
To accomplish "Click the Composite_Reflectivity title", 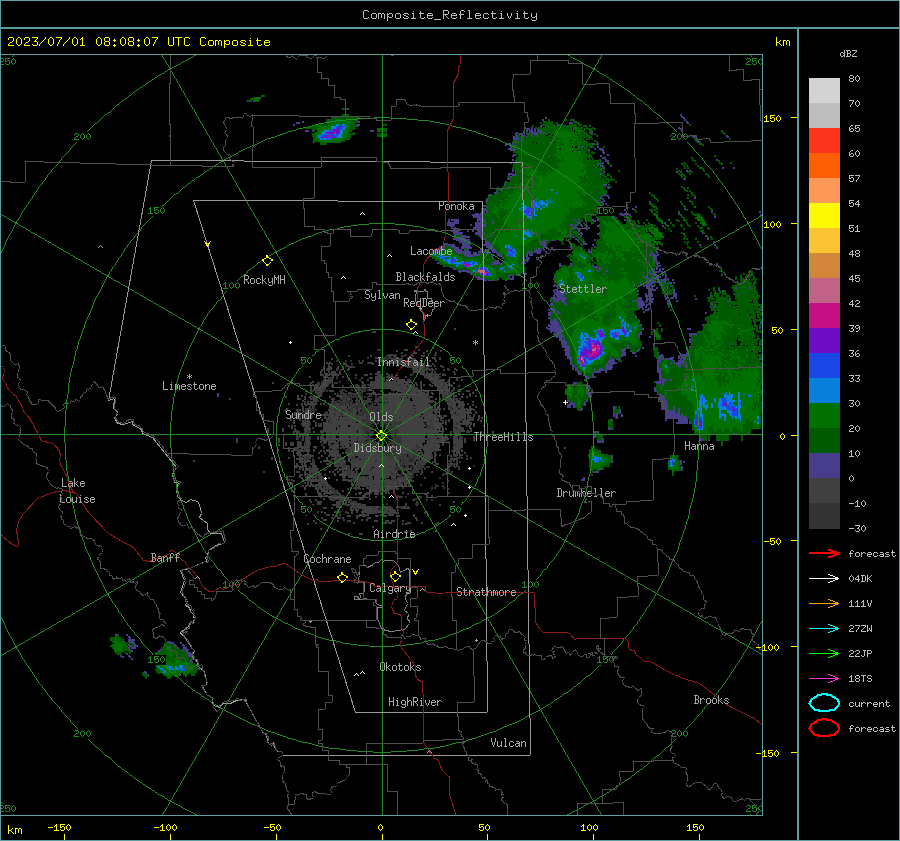I will pyautogui.click(x=450, y=15).
